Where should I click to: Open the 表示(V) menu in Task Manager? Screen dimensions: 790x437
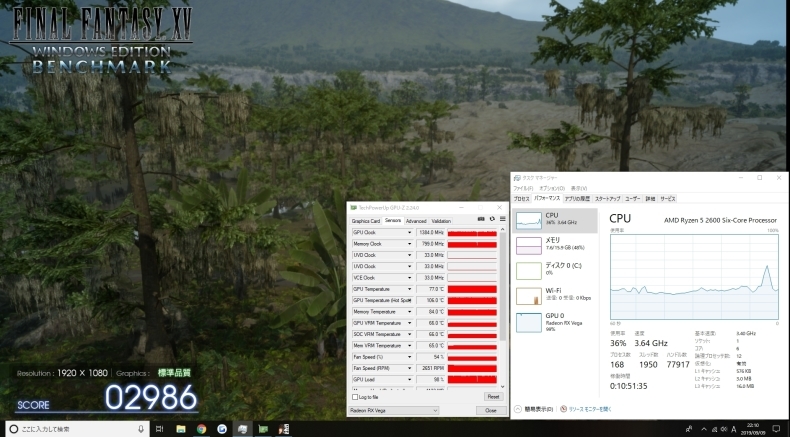(x=579, y=189)
